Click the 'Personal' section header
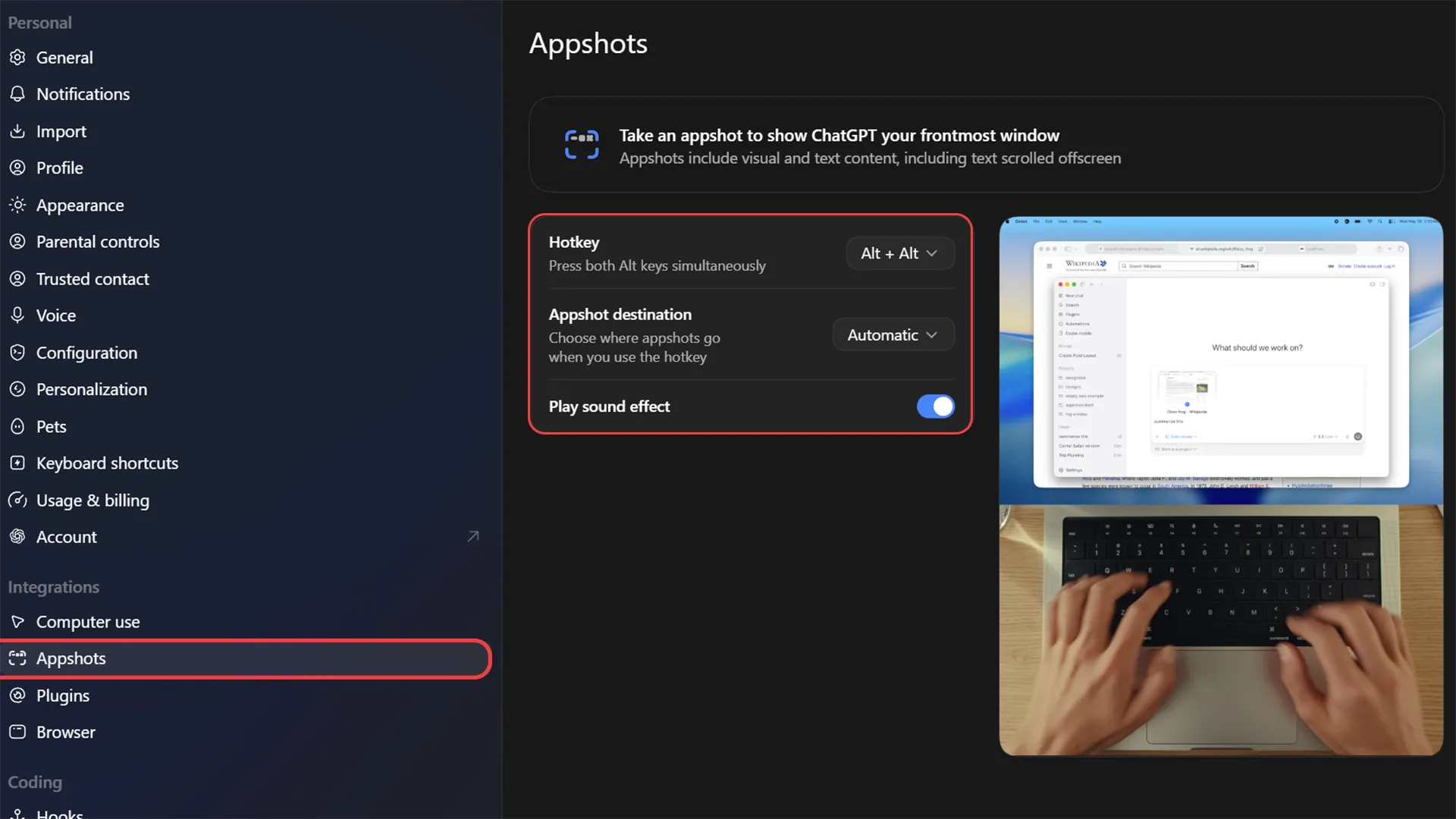Image resolution: width=1456 pixels, height=819 pixels. pyautogui.click(x=40, y=23)
